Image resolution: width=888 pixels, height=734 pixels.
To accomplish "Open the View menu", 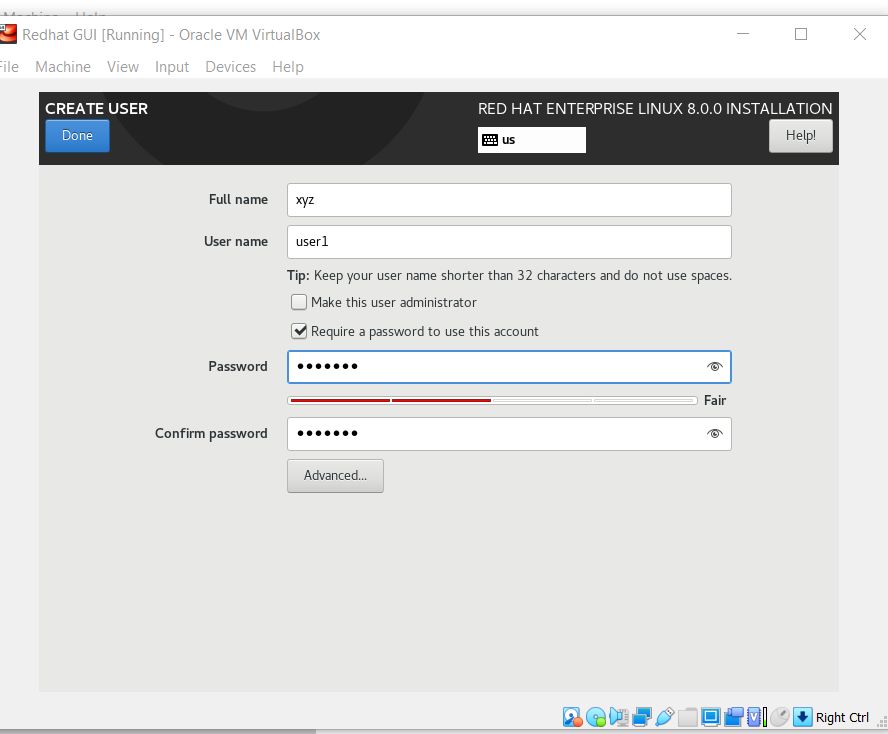I will (x=123, y=67).
